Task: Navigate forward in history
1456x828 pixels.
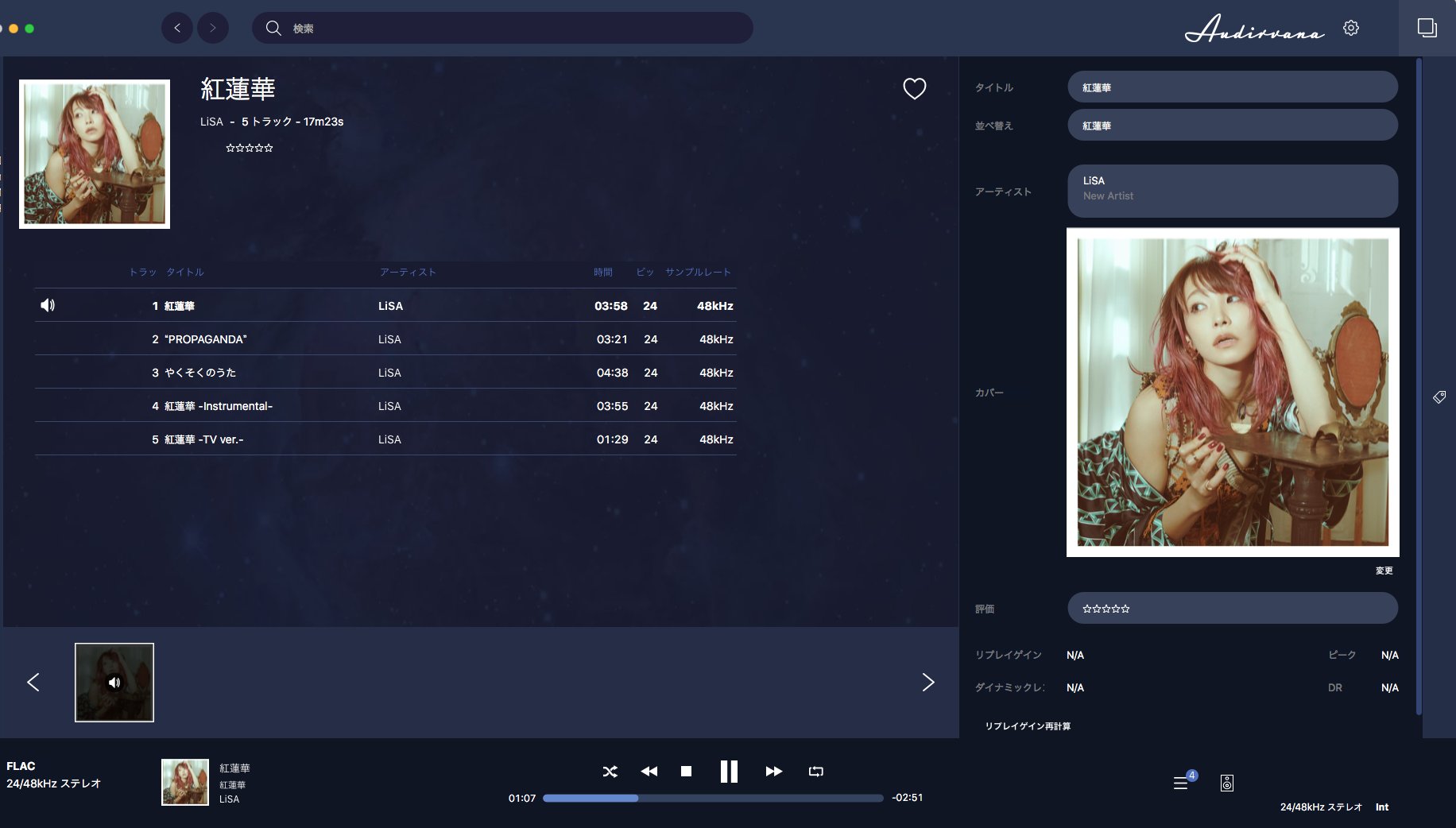Action: (213, 28)
